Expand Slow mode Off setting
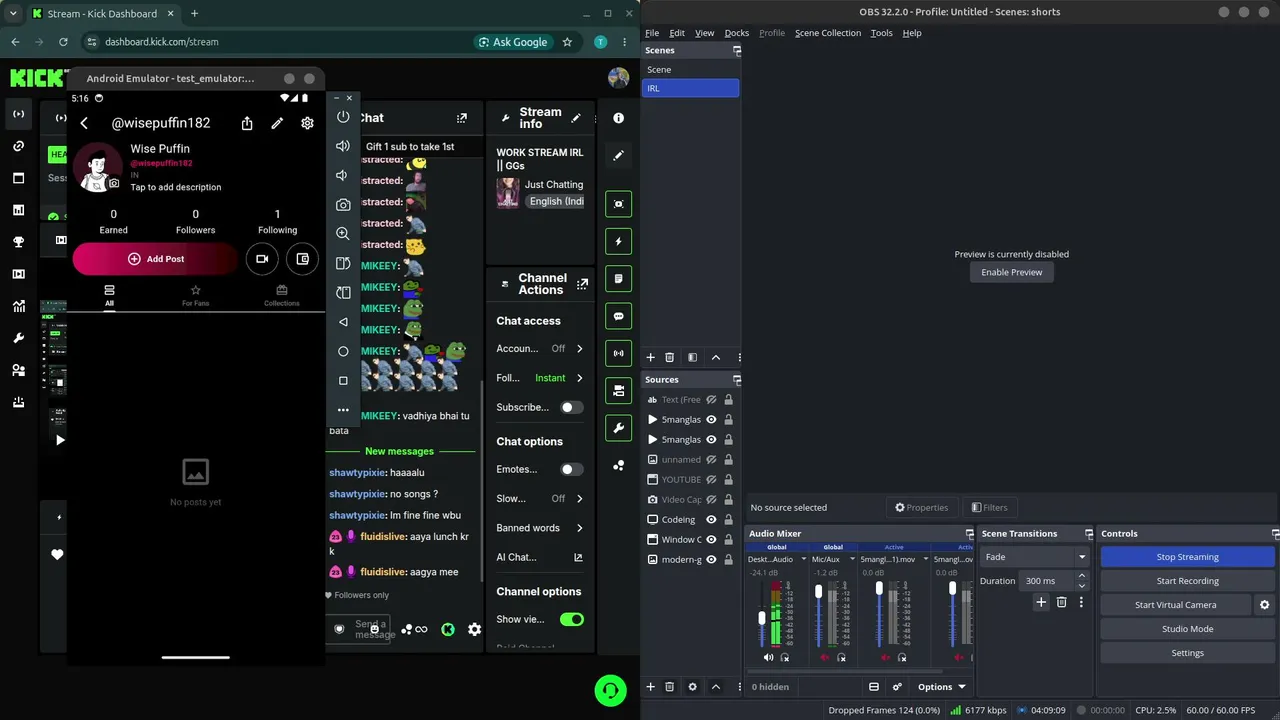Image resolution: width=1280 pixels, height=720 pixels. click(580, 498)
